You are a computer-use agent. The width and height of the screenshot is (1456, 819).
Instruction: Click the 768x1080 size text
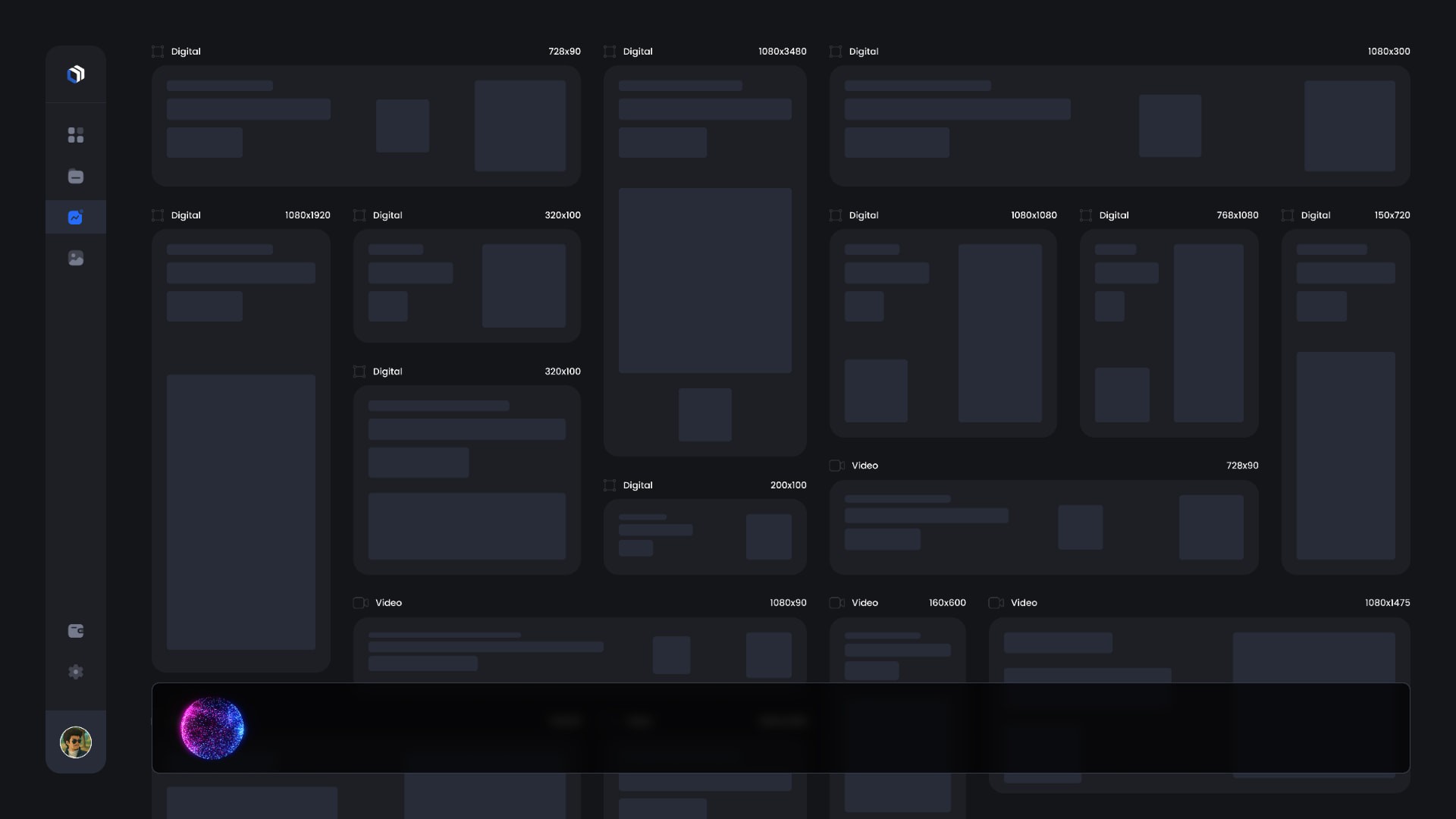tap(1238, 215)
